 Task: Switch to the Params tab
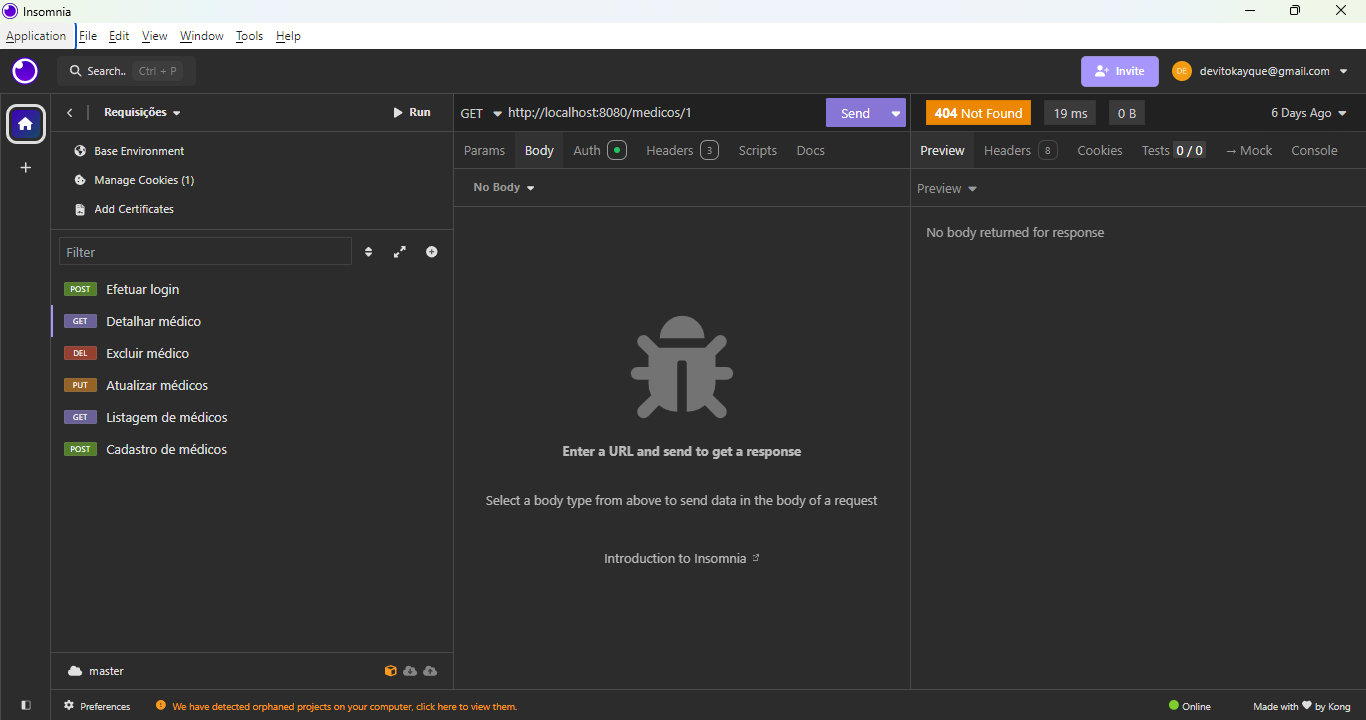click(485, 151)
